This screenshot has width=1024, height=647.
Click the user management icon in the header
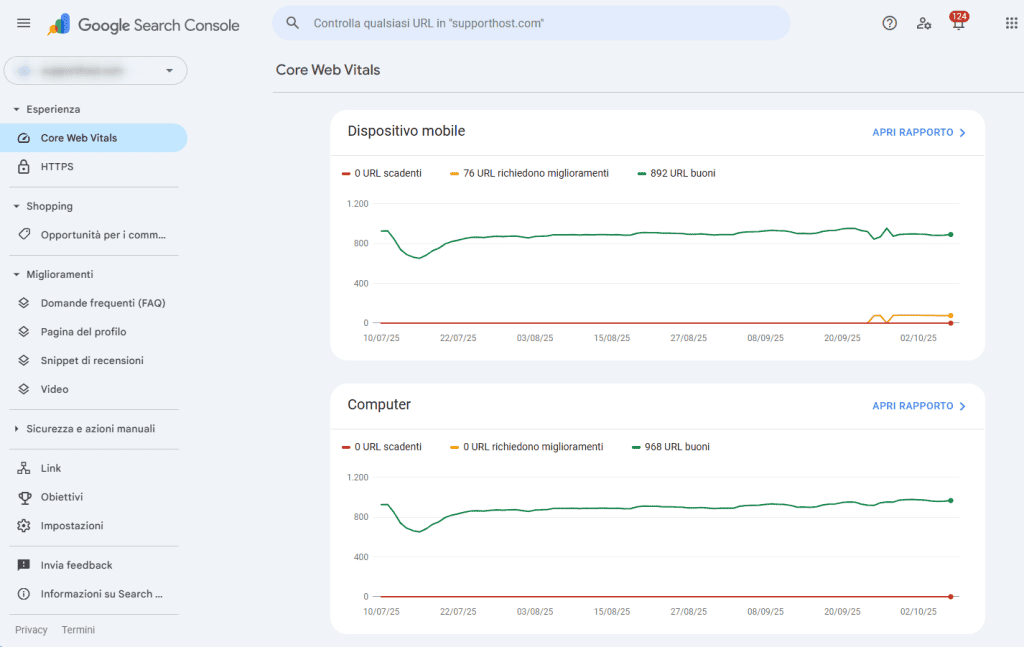pos(923,22)
